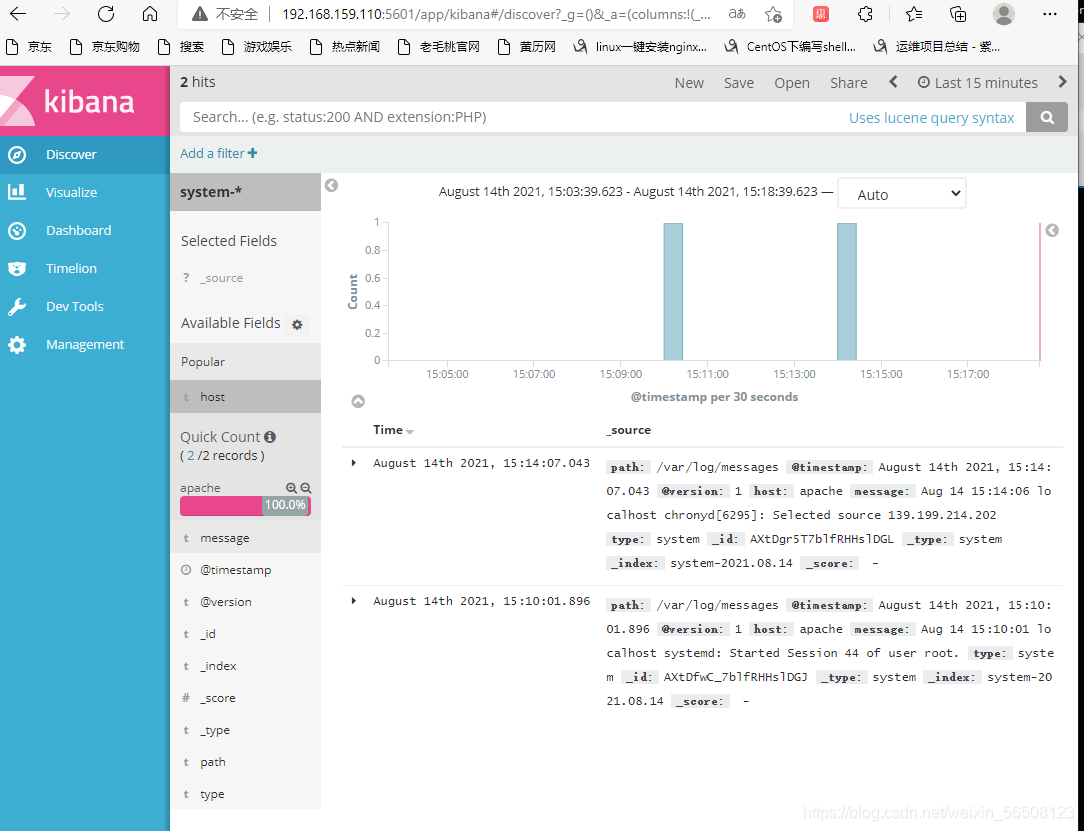This screenshot has height=831, width=1084.
Task: Click the add-to-favorites star icon
Action: pyautogui.click(x=774, y=15)
